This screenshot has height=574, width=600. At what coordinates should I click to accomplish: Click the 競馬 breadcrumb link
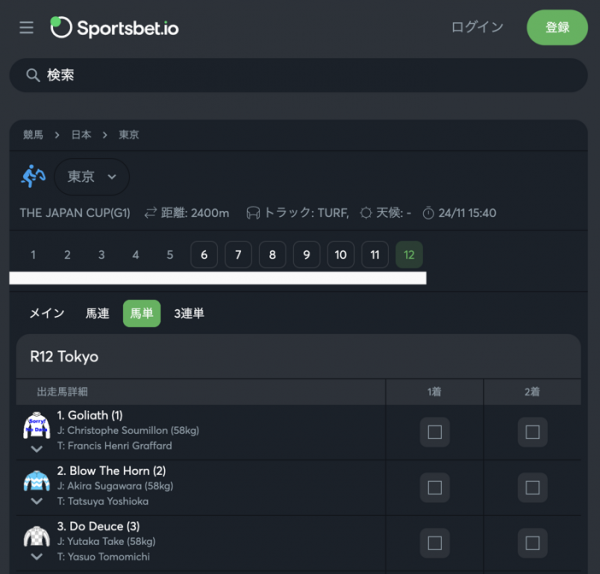point(33,135)
